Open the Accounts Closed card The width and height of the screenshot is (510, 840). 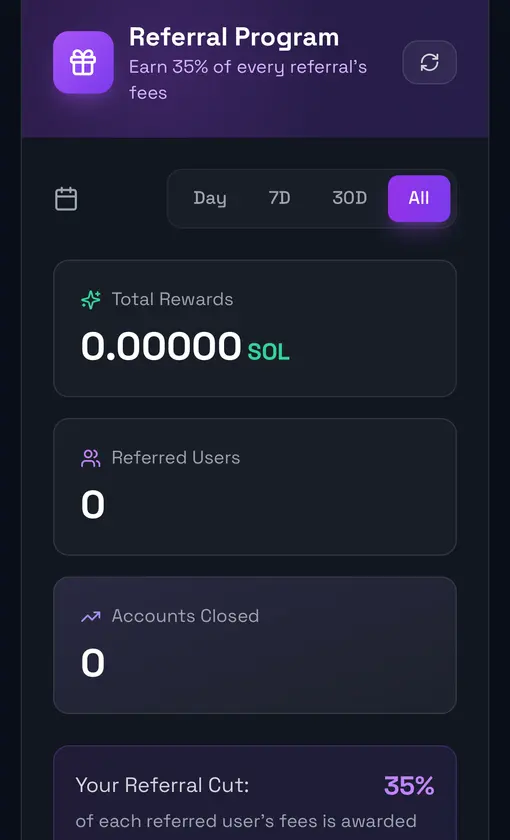[255, 645]
